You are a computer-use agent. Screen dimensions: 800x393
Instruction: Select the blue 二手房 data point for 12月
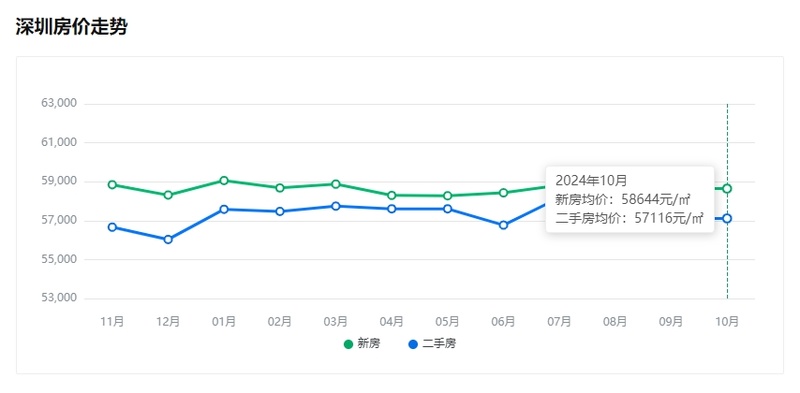click(168, 239)
